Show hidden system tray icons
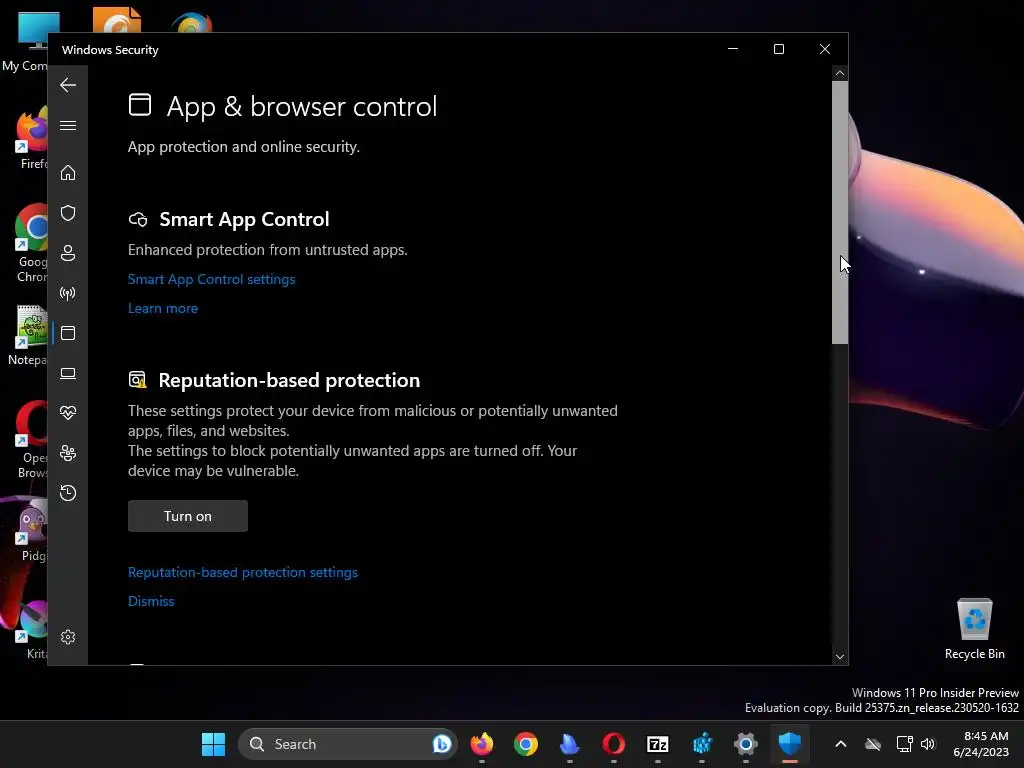The image size is (1024, 768). point(841,744)
